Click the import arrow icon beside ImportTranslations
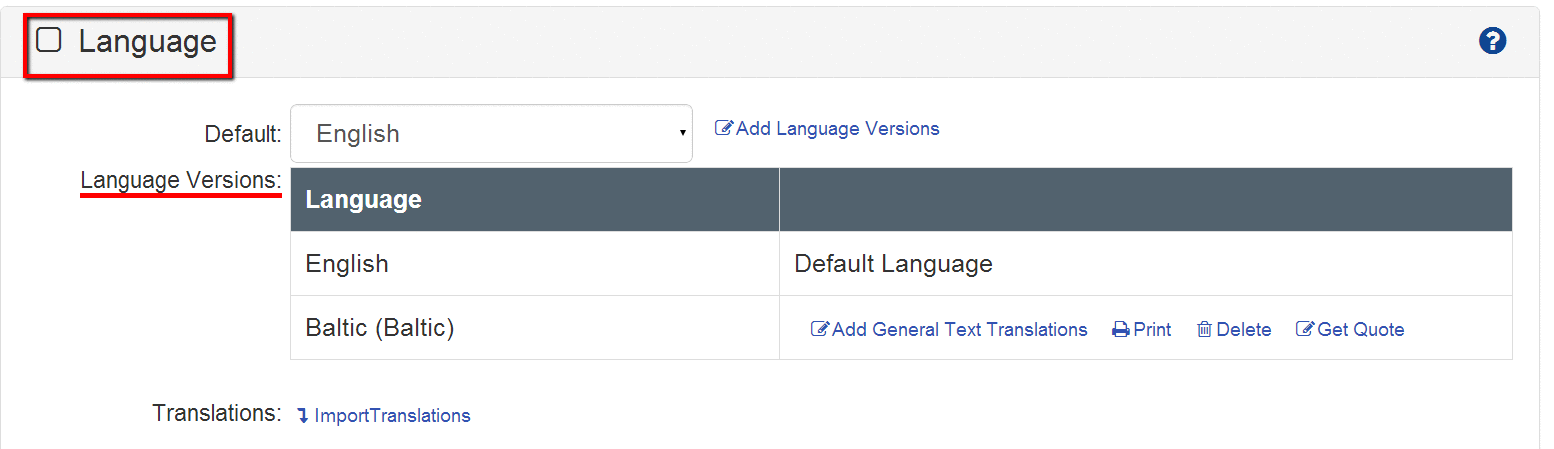Screen dimensions: 1554x449 (303, 416)
